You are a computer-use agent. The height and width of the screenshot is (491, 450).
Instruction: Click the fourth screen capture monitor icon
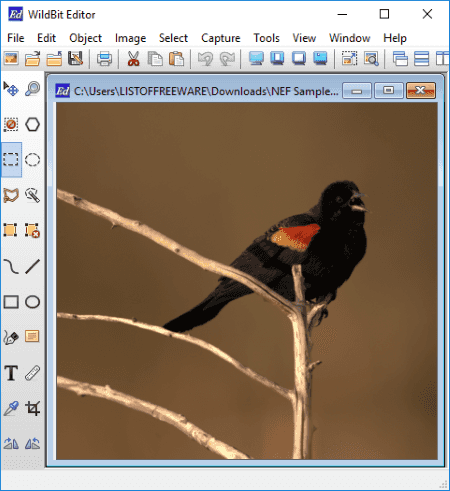[x=320, y=59]
